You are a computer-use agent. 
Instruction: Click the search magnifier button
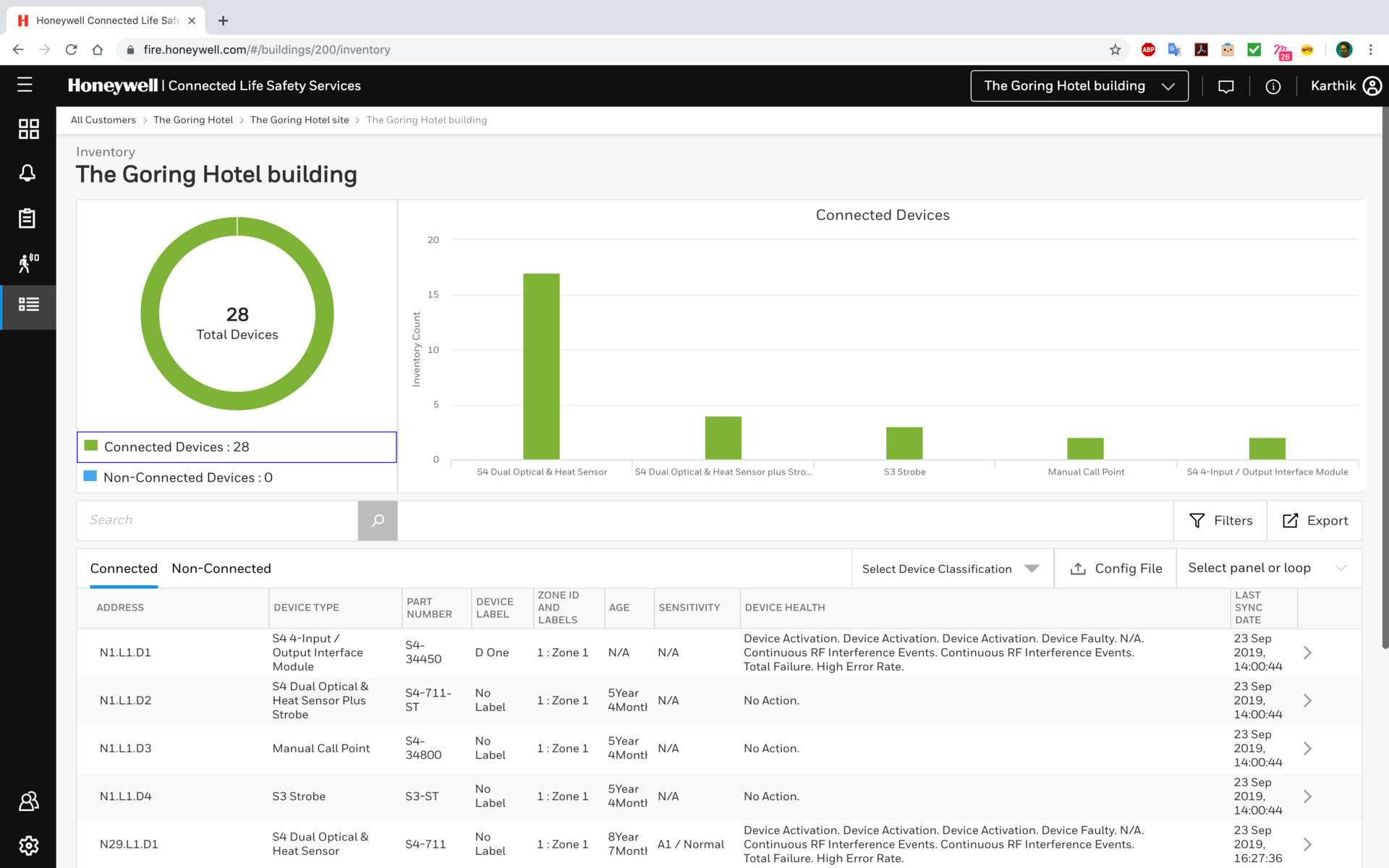378,521
